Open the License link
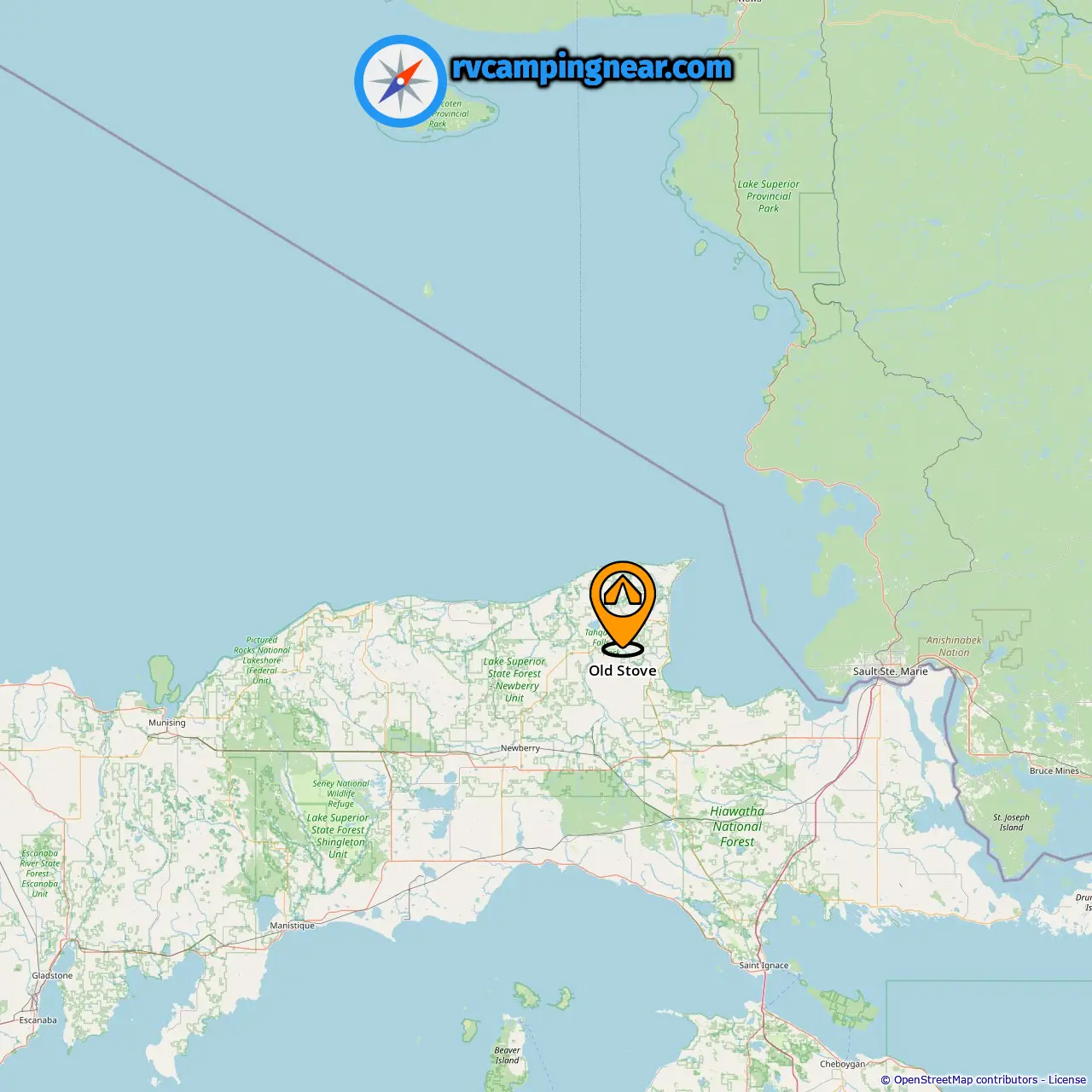This screenshot has height=1092, width=1092. [x=1067, y=1080]
